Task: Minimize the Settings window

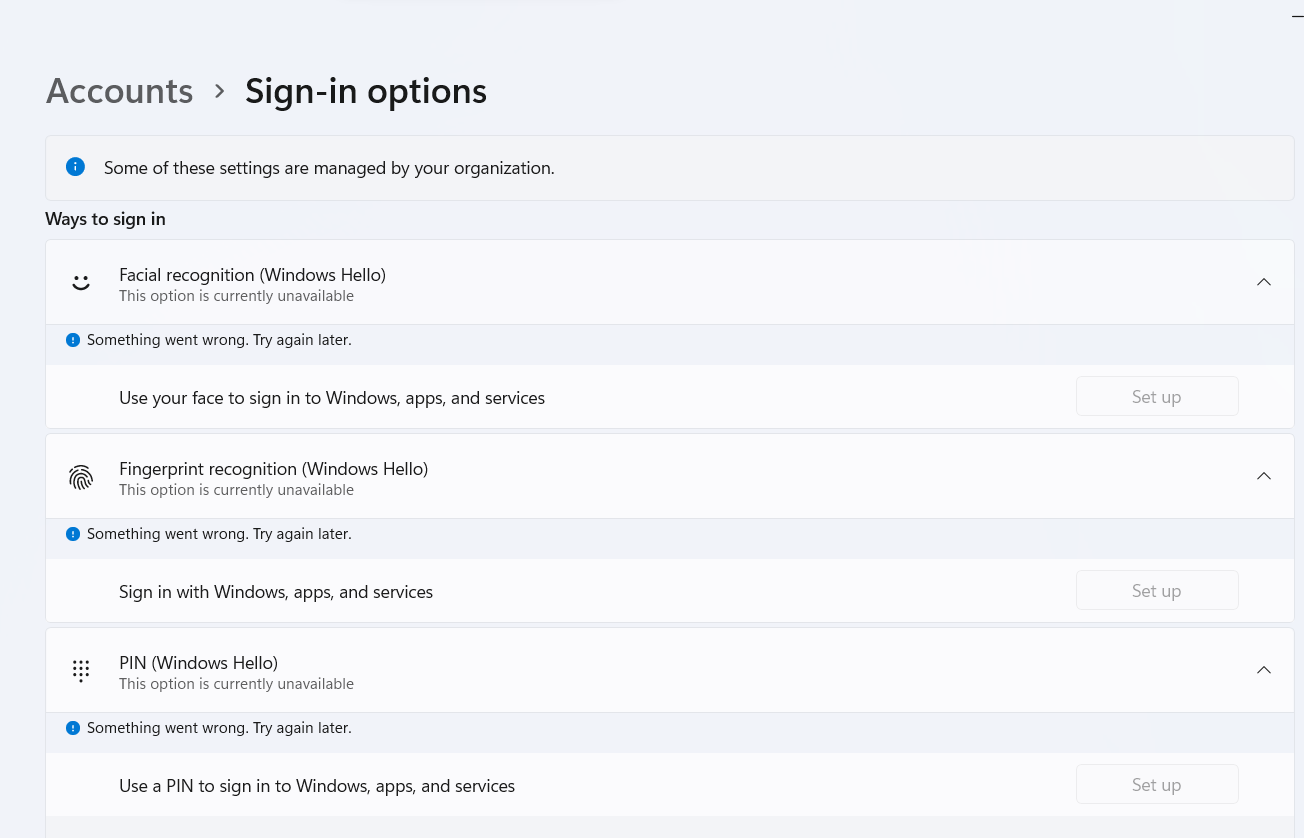Action: pyautogui.click(x=1297, y=15)
